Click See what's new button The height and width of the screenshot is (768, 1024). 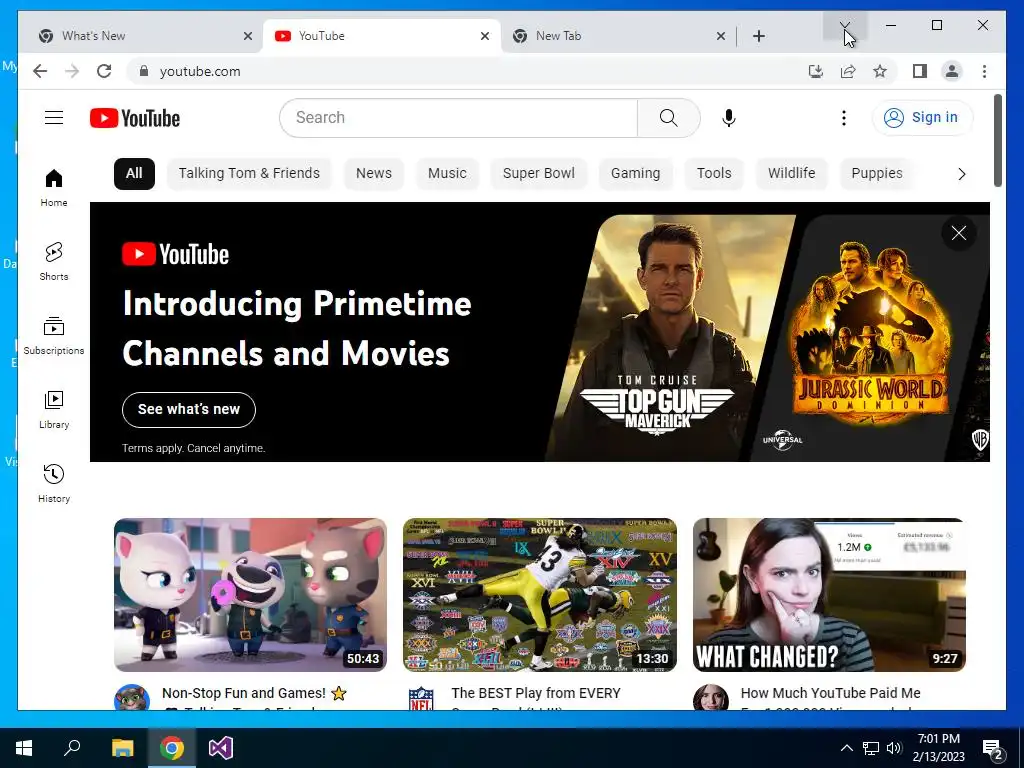(x=189, y=409)
